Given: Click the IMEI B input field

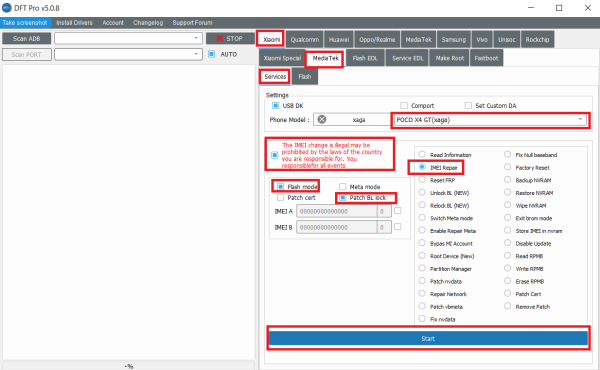Looking at the screenshot, I should (x=336, y=227).
